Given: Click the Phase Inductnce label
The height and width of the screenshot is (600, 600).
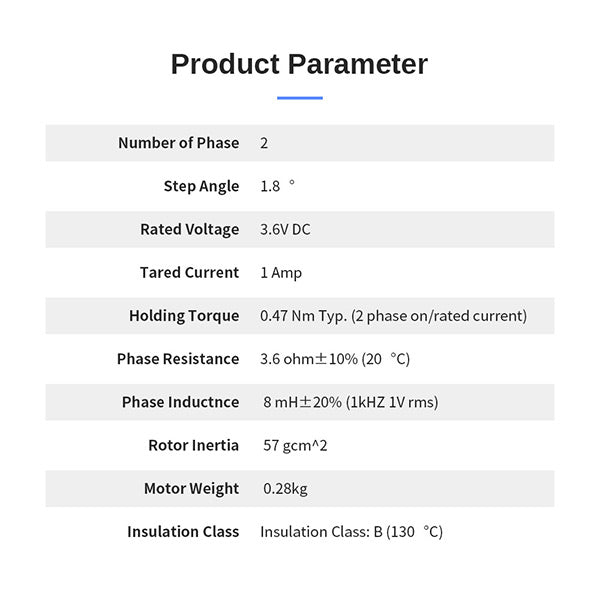Looking at the screenshot, I should pos(180,402).
